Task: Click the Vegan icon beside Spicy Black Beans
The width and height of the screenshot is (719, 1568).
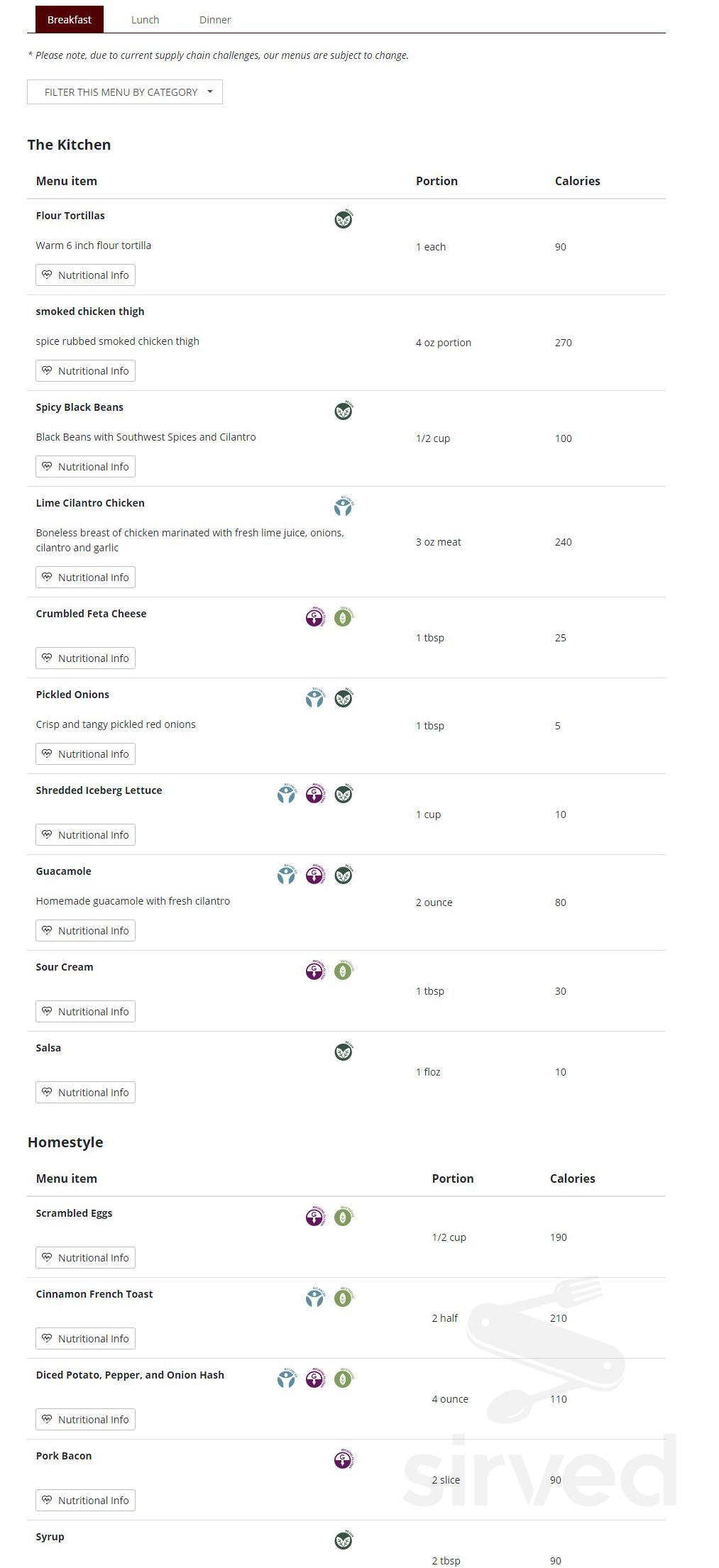Action: tap(343, 411)
